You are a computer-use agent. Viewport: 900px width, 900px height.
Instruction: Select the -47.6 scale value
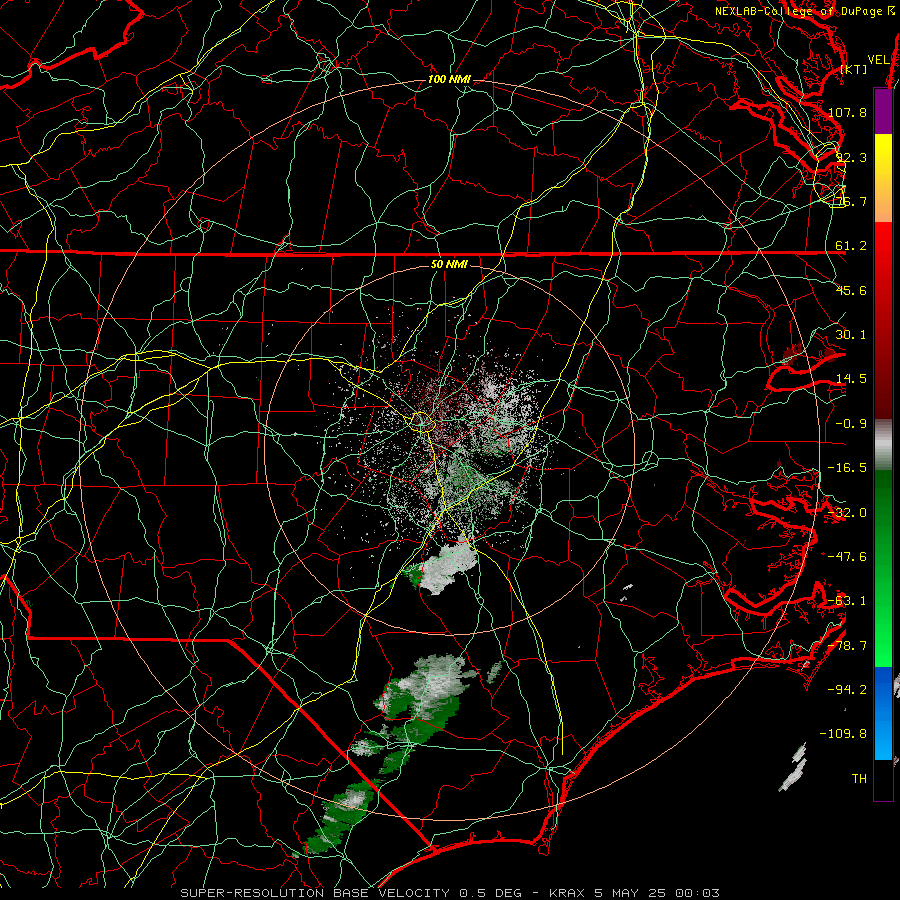pyautogui.click(x=847, y=557)
